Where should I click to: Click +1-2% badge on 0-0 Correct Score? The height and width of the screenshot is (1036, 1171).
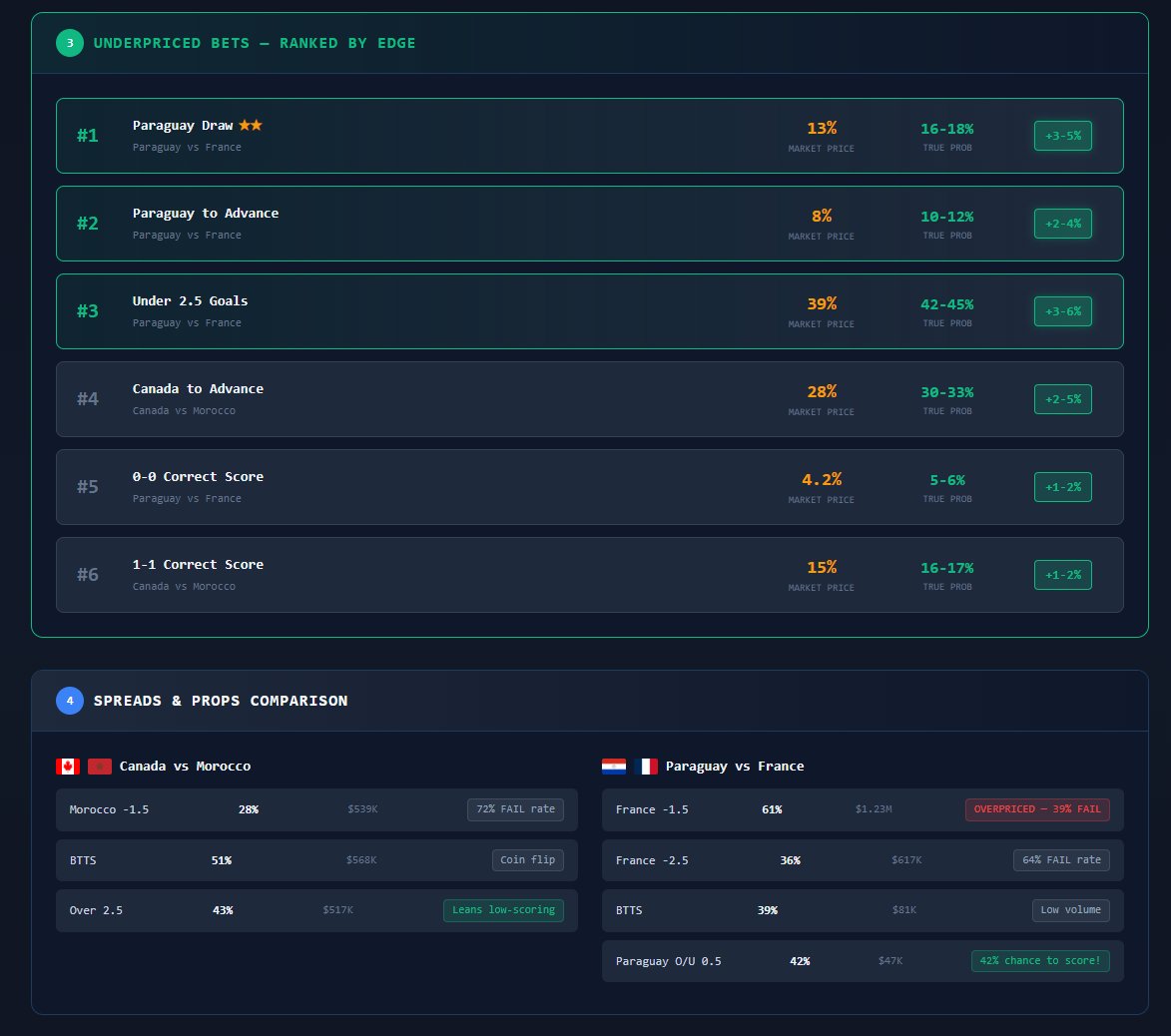[x=1063, y=487]
